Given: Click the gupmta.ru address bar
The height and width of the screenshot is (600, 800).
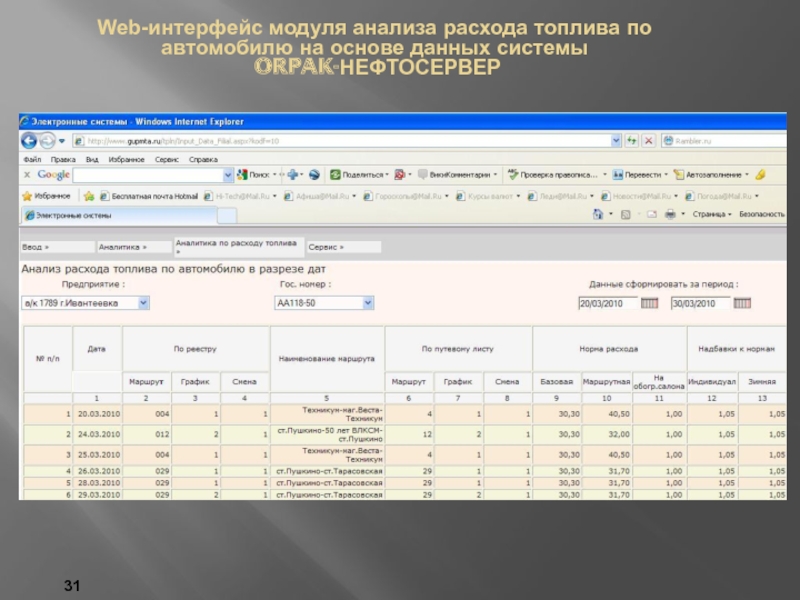Looking at the screenshot, I should 341,141.
